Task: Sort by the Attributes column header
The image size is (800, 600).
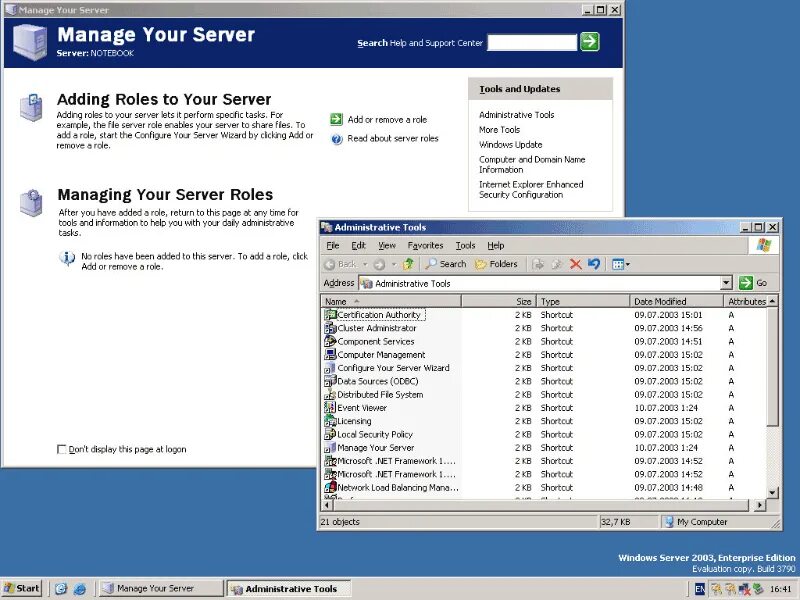Action: [746, 301]
